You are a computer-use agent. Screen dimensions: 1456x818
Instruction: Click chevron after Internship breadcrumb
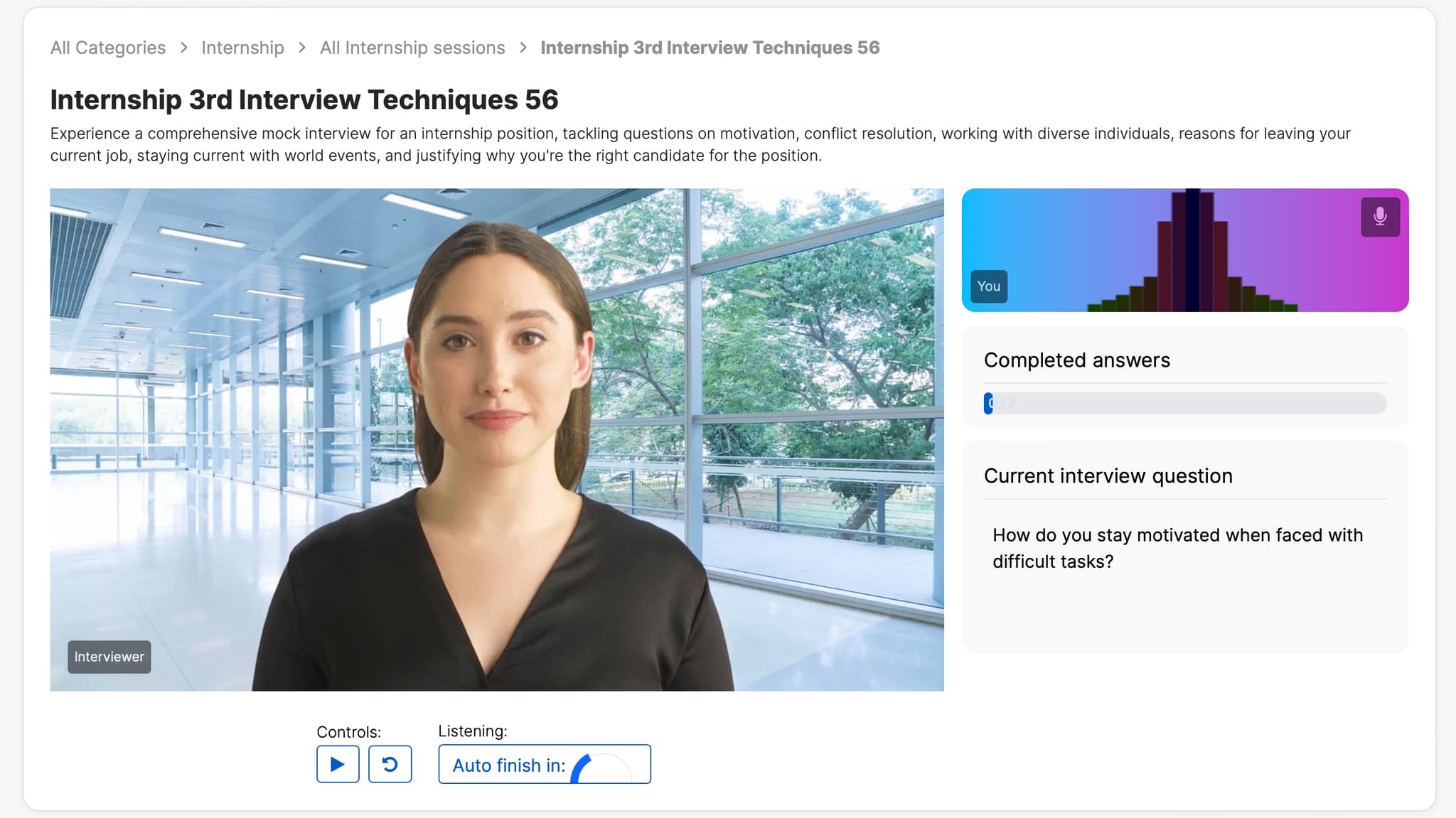pyautogui.click(x=302, y=48)
